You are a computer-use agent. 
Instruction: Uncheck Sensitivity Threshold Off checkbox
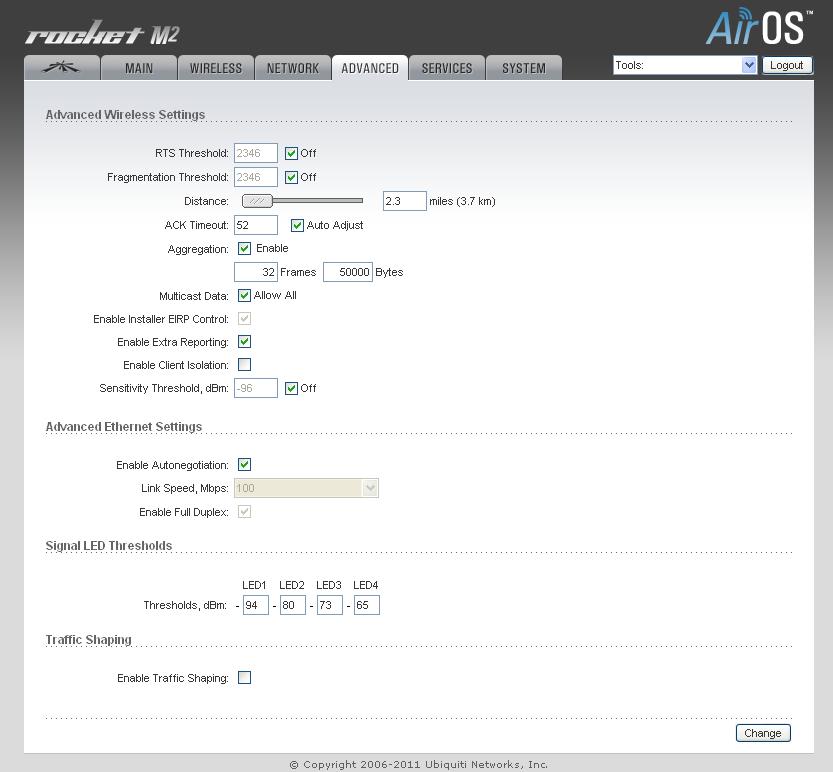291,388
